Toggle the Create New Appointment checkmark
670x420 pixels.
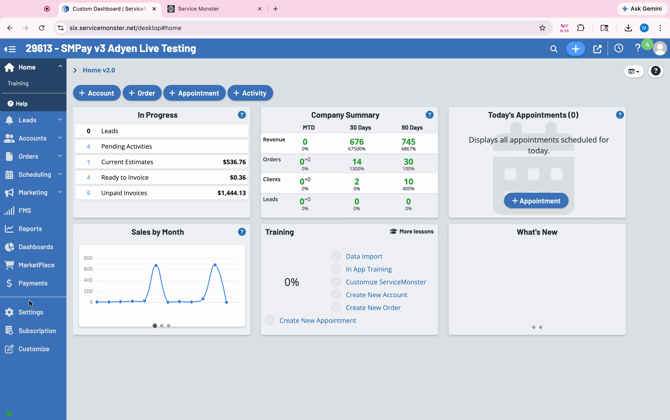(x=269, y=320)
